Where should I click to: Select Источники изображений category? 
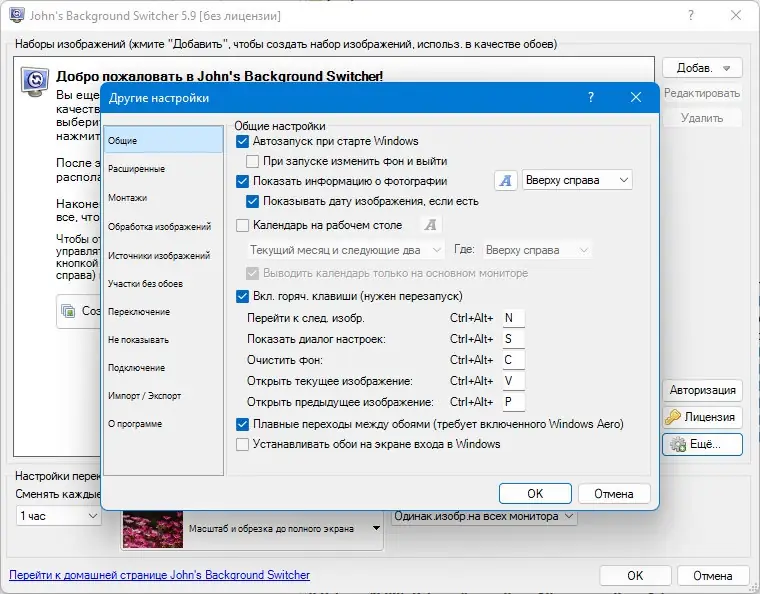(163, 255)
